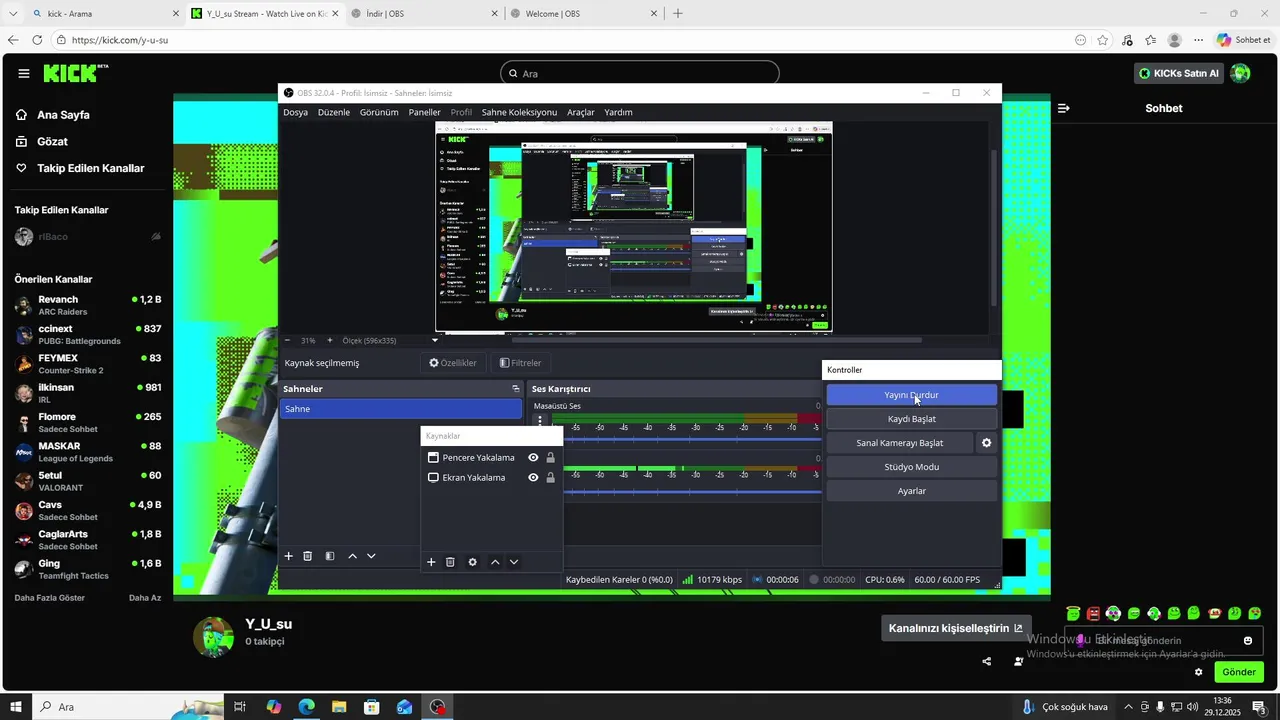Open Revanch channel in recommended list
Image resolution: width=1280 pixels, height=720 pixels.
88,305
